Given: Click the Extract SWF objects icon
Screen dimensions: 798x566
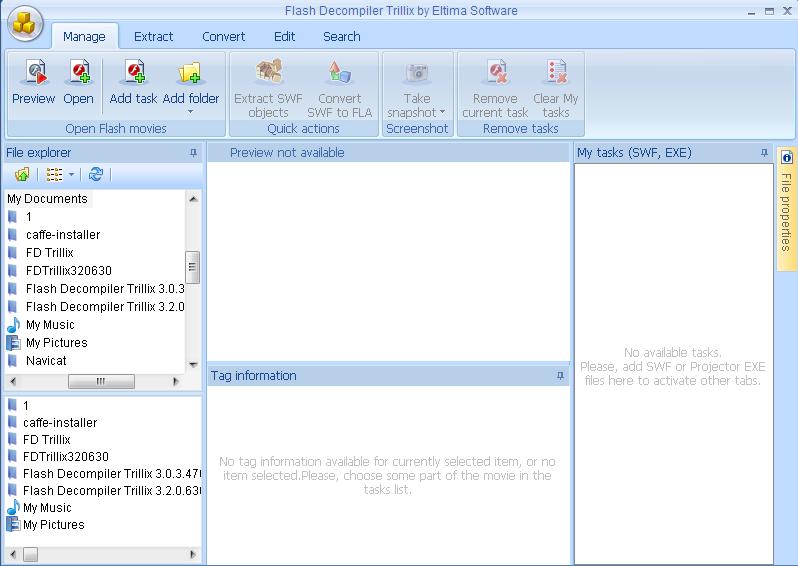Looking at the screenshot, I should coord(268,71).
